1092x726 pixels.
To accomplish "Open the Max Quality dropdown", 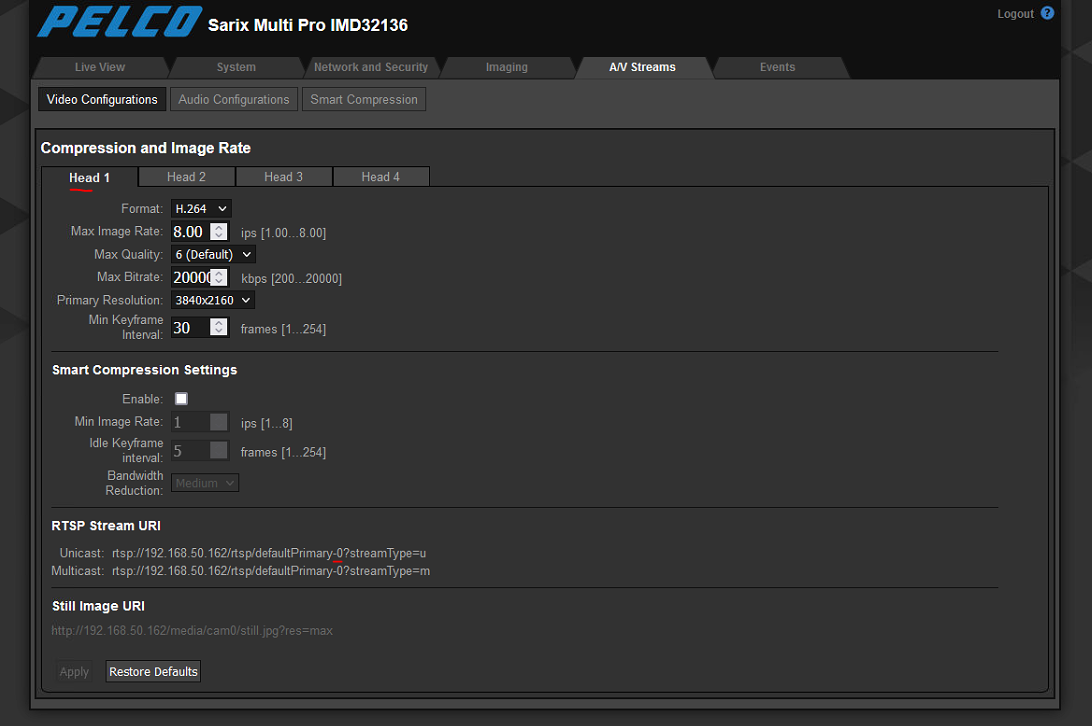I will 212,254.
